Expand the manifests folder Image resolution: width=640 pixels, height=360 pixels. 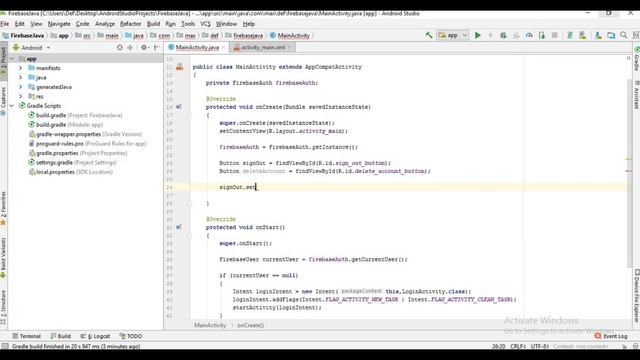(20, 68)
